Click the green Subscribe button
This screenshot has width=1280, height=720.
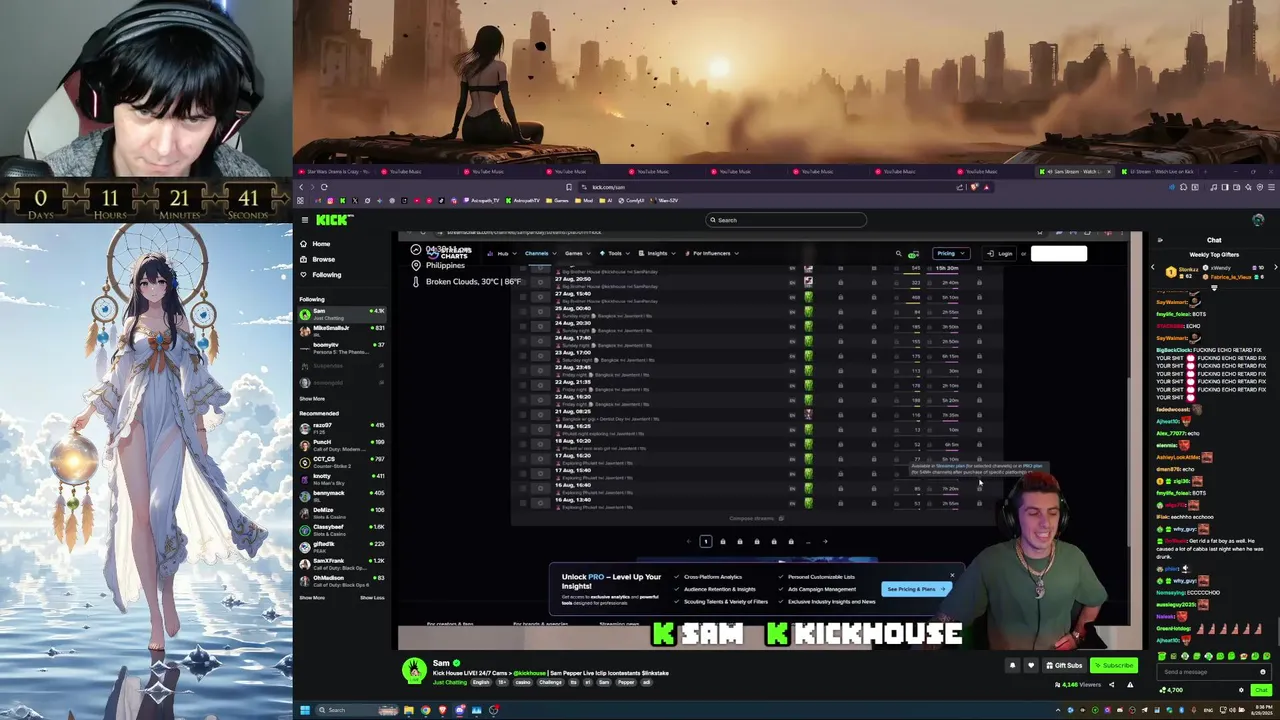point(1114,665)
